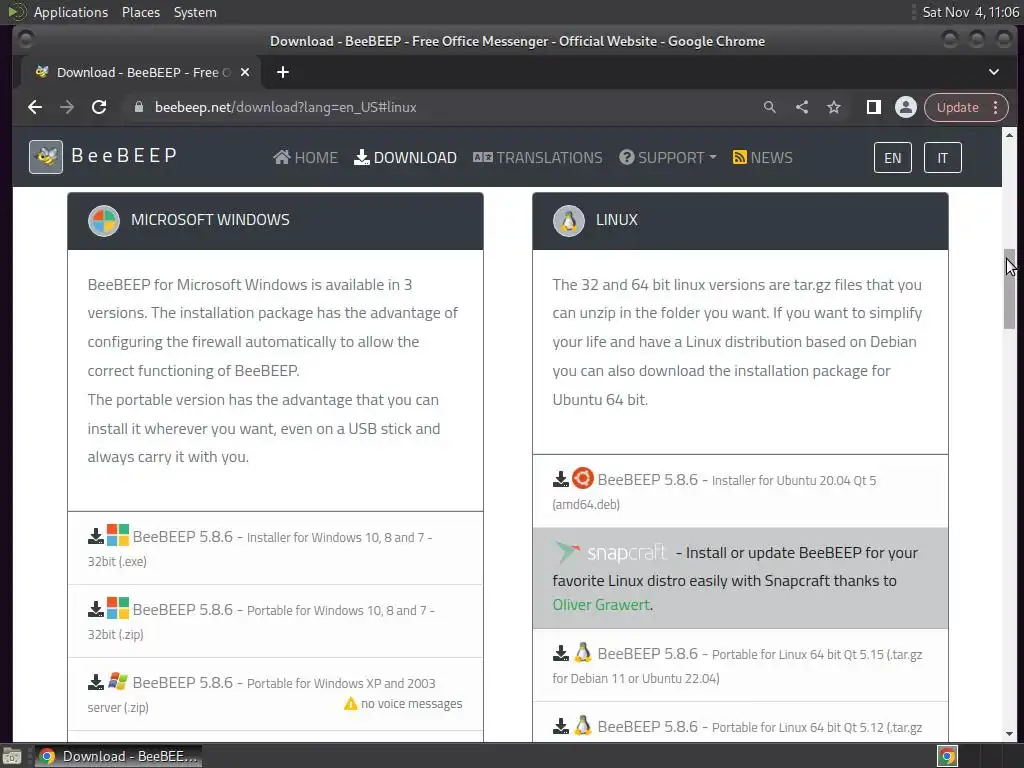Download Portable Linux 64 bit Qt 5.15
Viewport: 1024px width, 768px height.
(740, 665)
